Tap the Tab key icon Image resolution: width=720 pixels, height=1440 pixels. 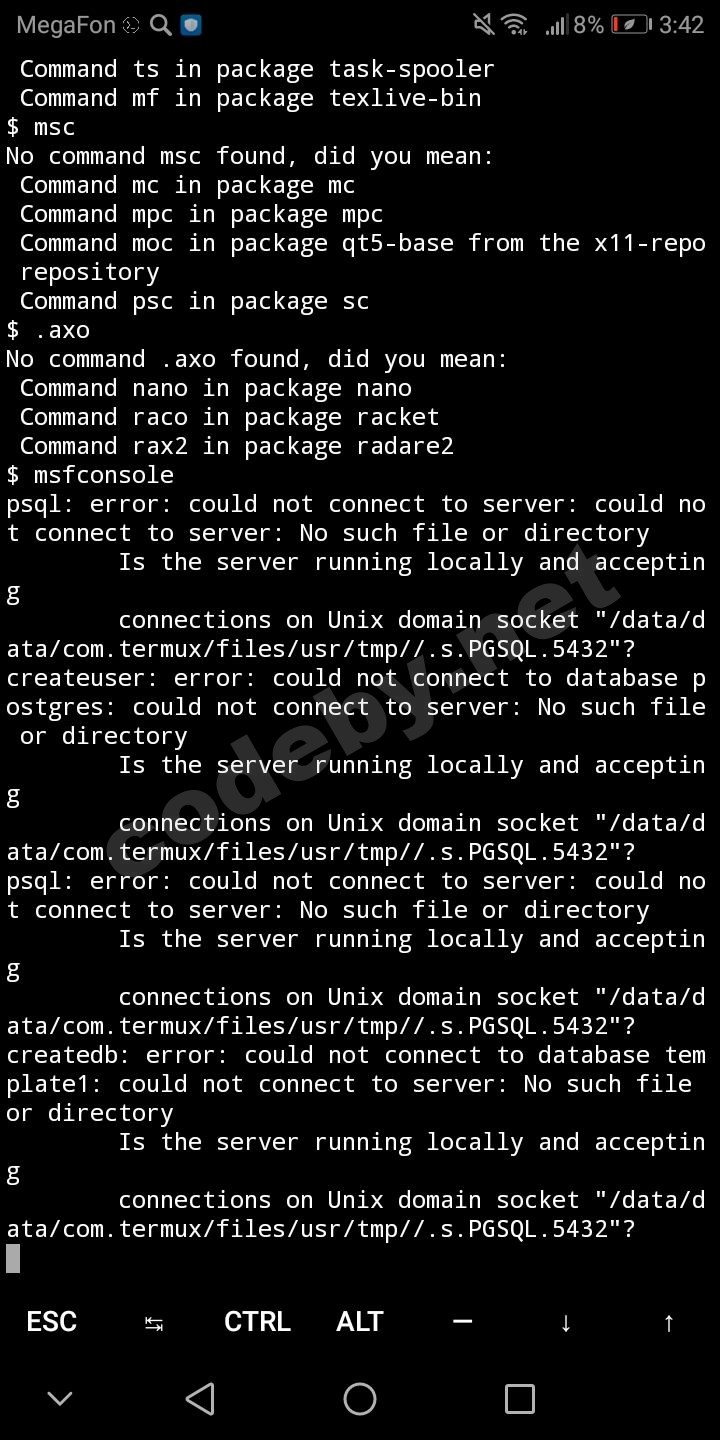point(154,1322)
